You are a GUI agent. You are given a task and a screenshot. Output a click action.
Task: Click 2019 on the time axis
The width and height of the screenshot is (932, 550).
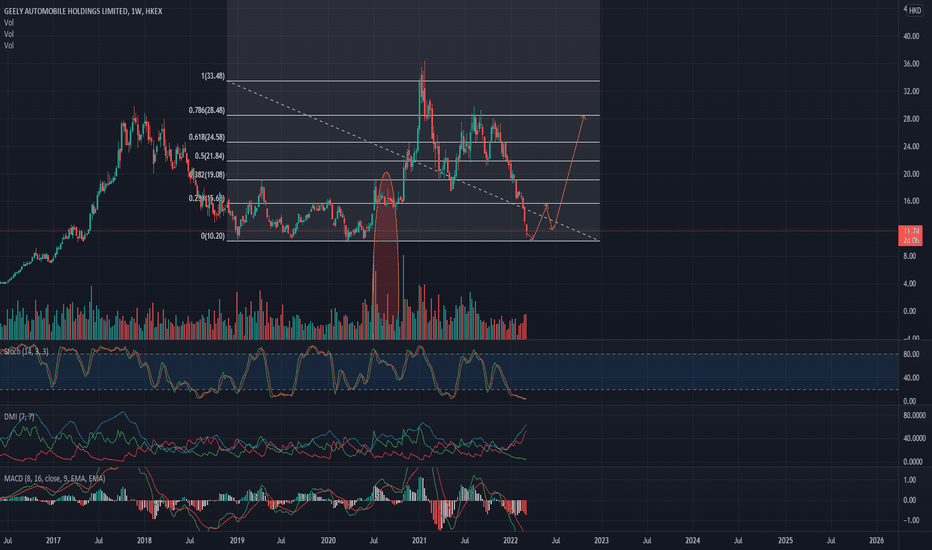pyautogui.click(x=237, y=540)
